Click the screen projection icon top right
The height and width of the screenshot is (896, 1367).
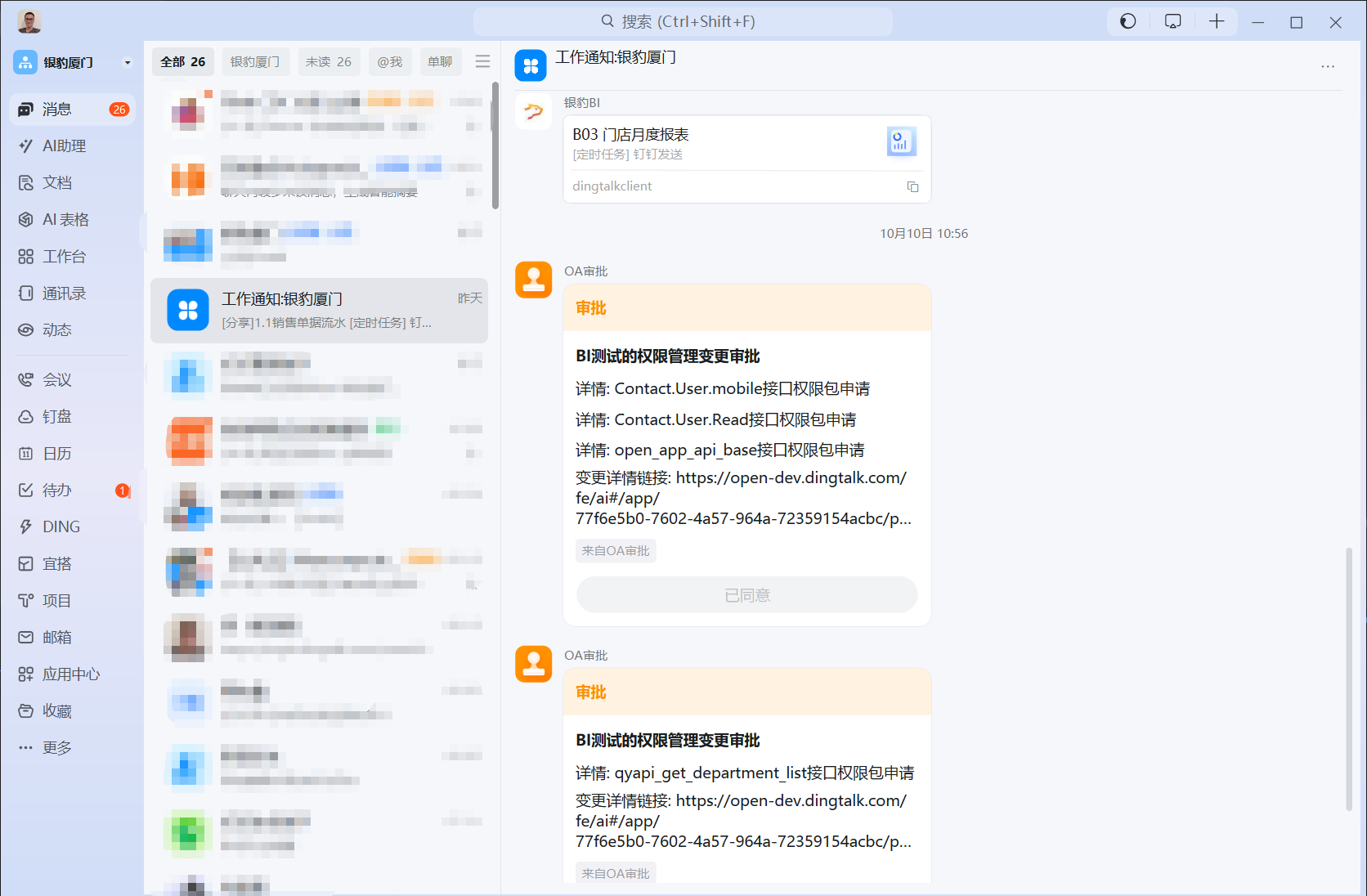(1172, 21)
